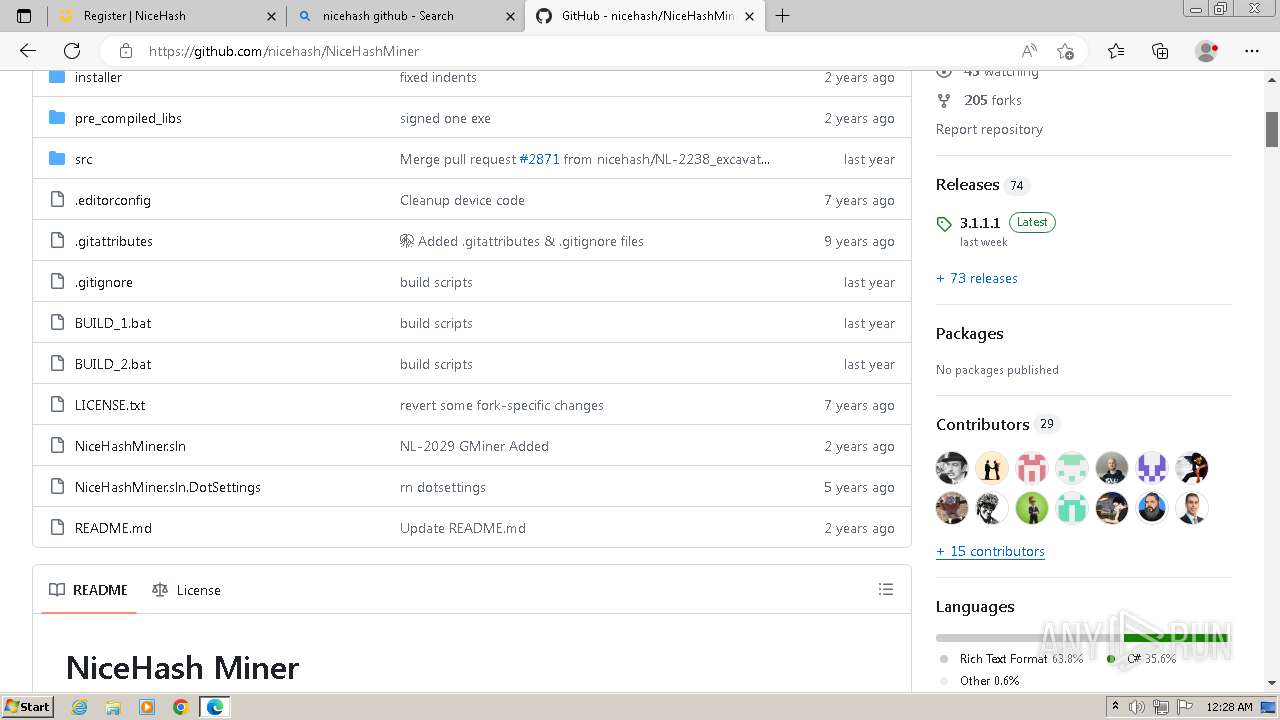The width and height of the screenshot is (1280, 720).
Task: Open green contributor avatar in bottom row
Action: coord(1032,508)
